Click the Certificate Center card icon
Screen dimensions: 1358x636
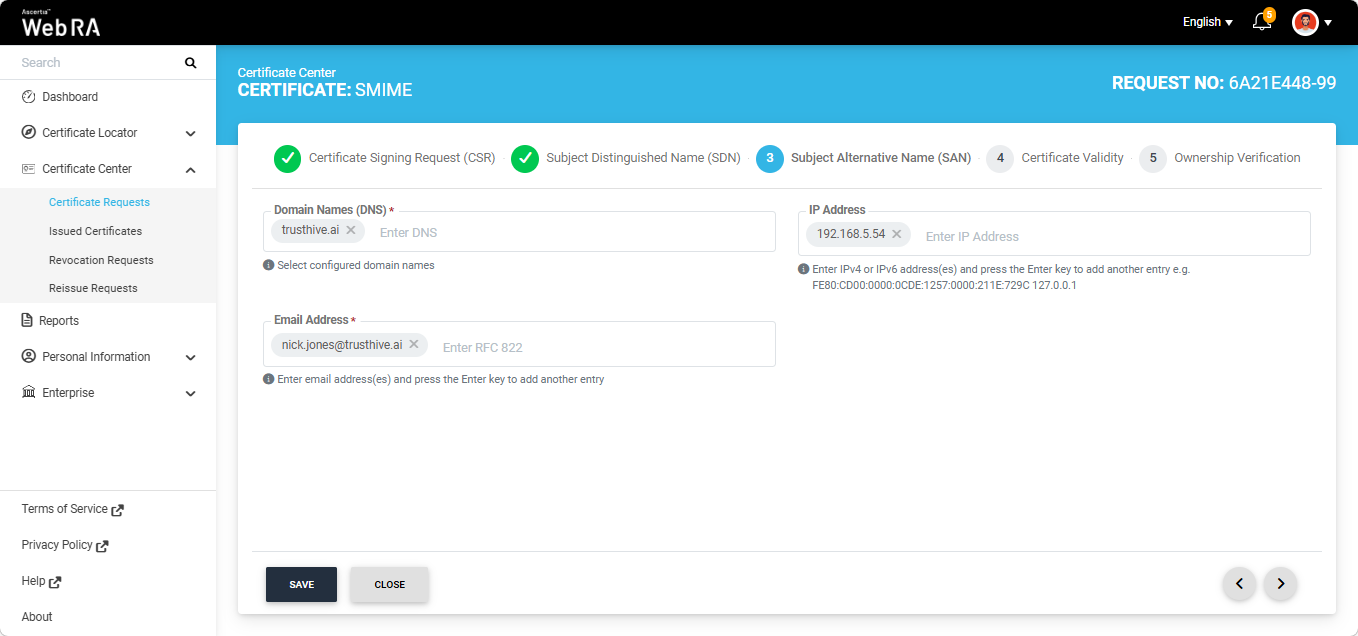29,169
